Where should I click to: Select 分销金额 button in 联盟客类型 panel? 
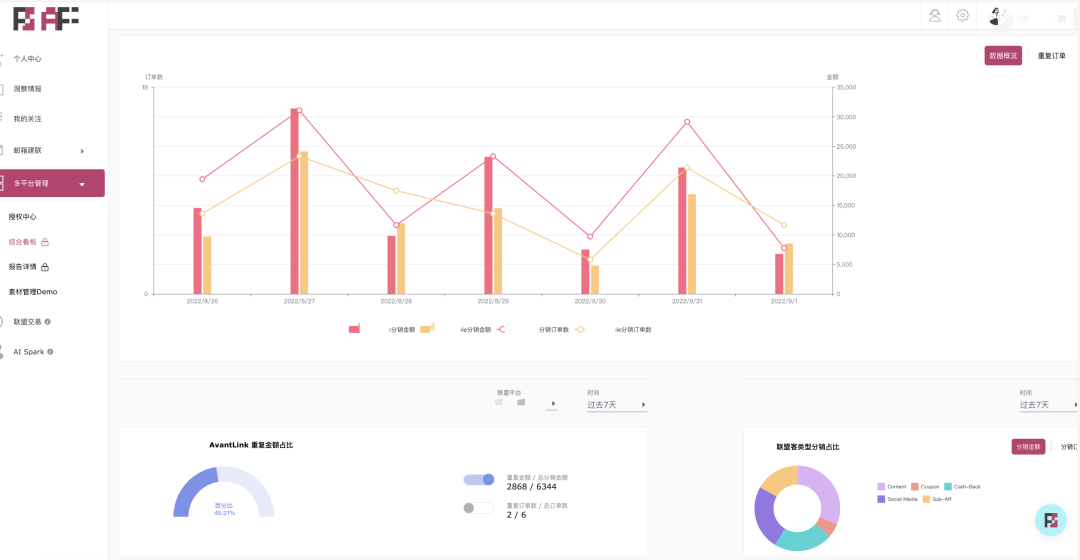[1028, 446]
